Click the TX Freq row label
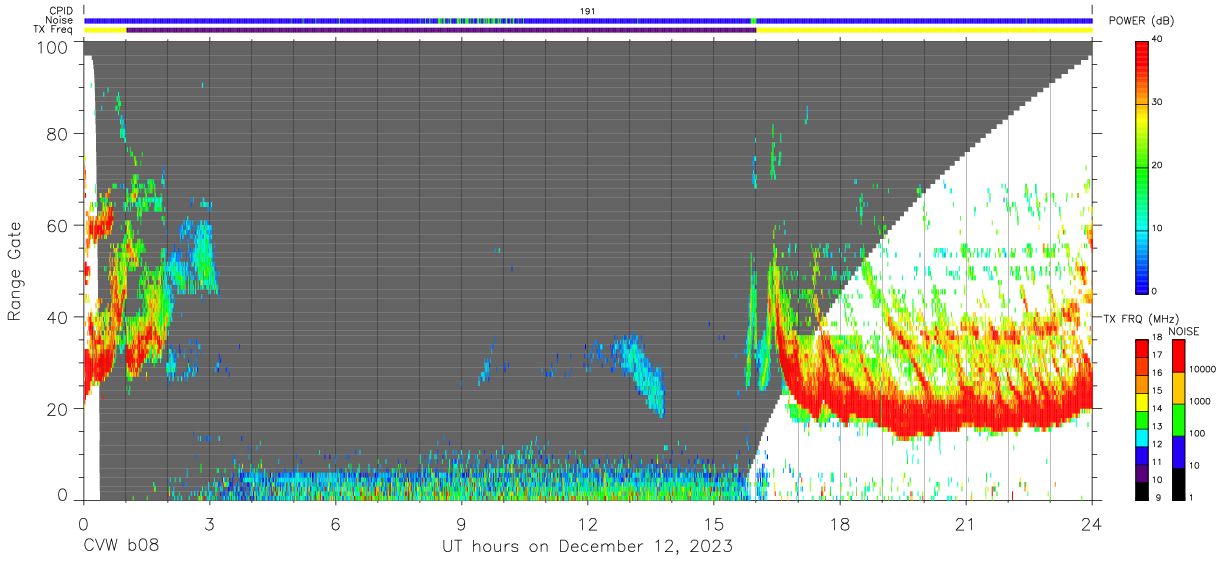 coord(54,30)
